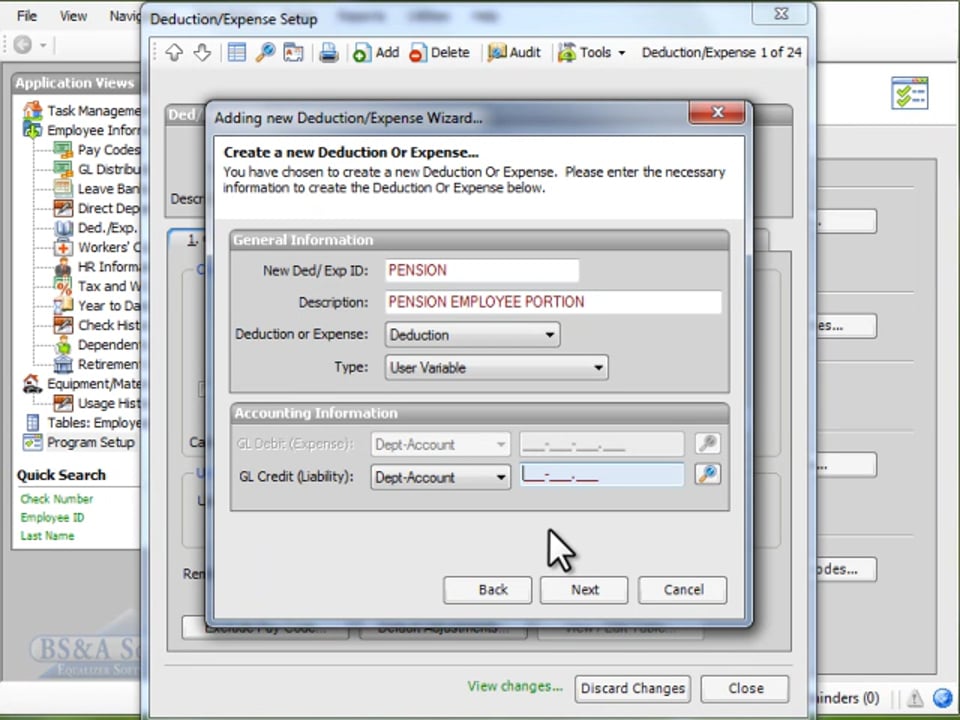Click the up arrow previous record icon

pos(174,53)
